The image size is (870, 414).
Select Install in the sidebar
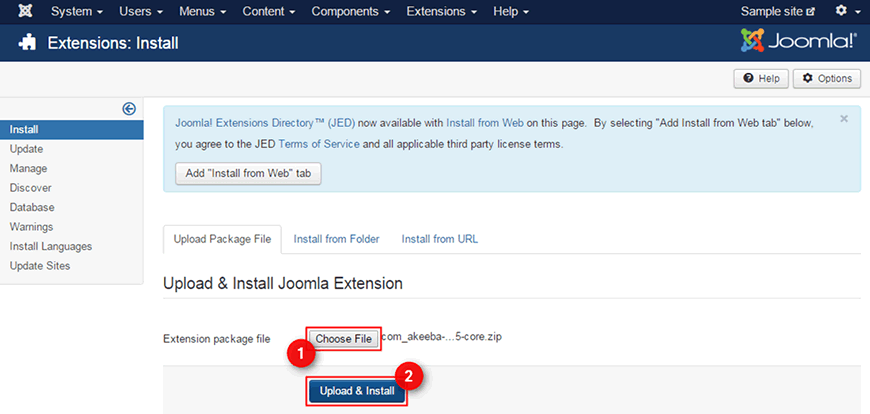click(x=72, y=130)
